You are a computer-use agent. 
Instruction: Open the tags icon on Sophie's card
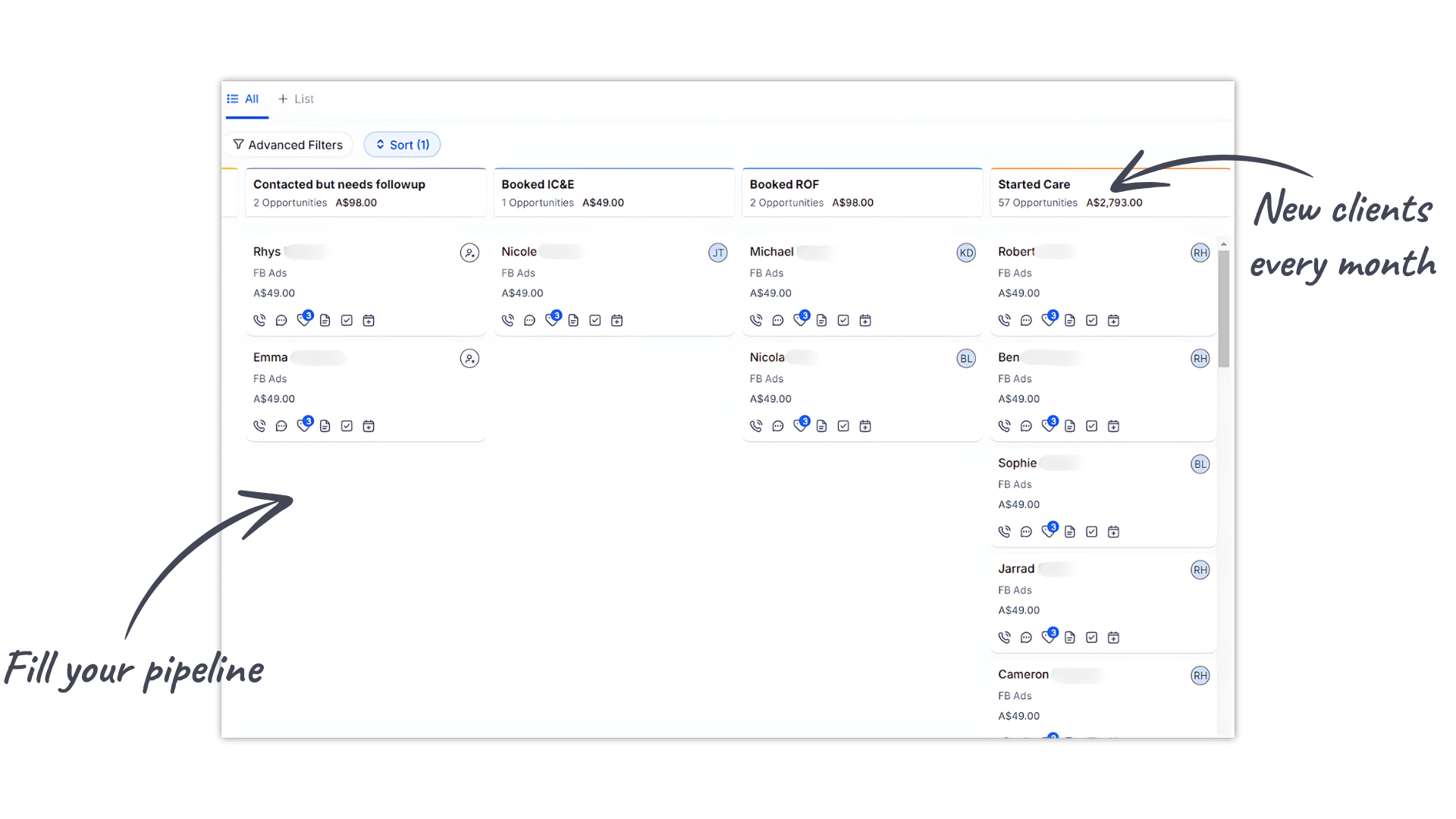(1048, 532)
